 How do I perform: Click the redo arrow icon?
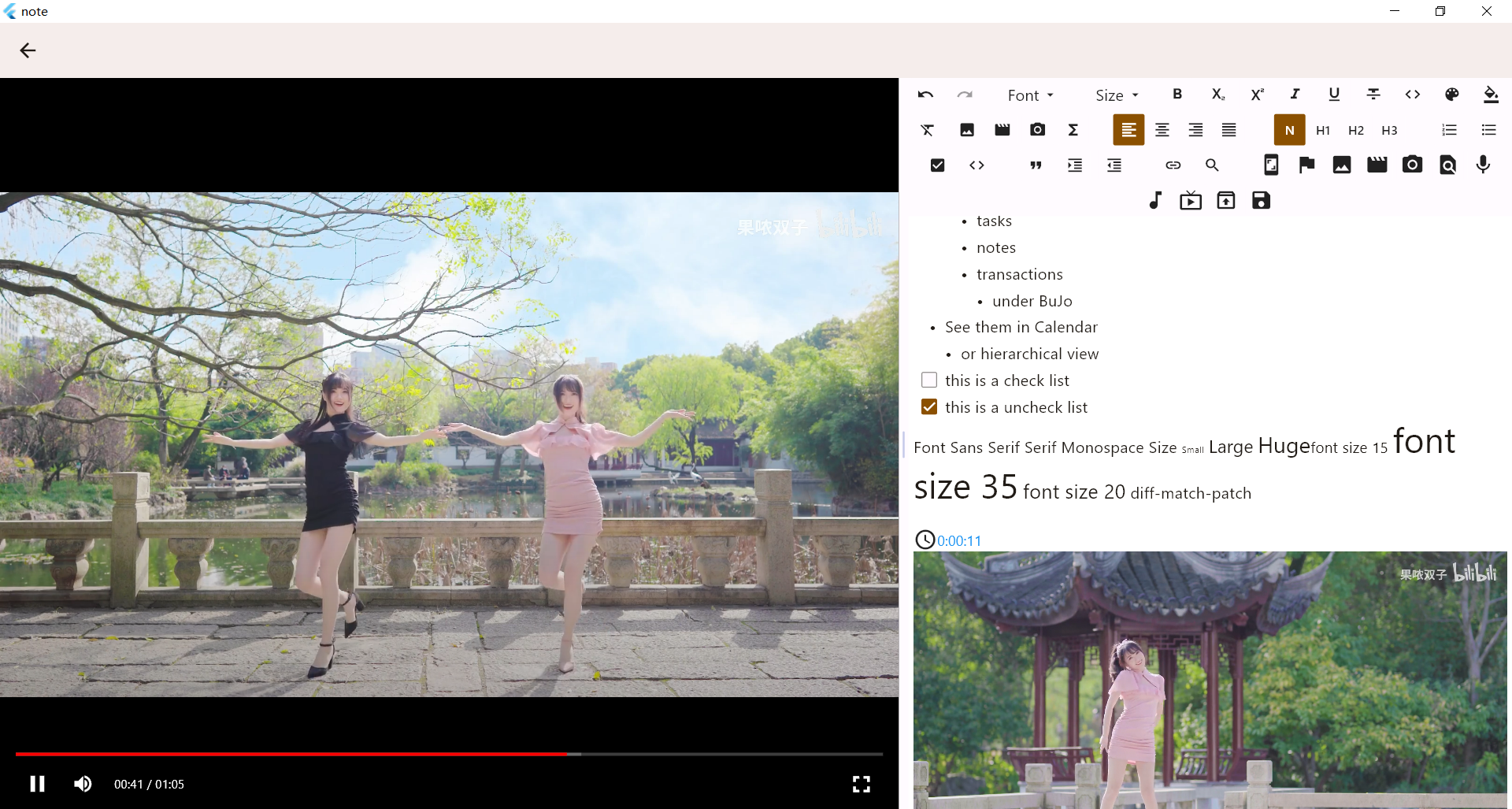965,95
